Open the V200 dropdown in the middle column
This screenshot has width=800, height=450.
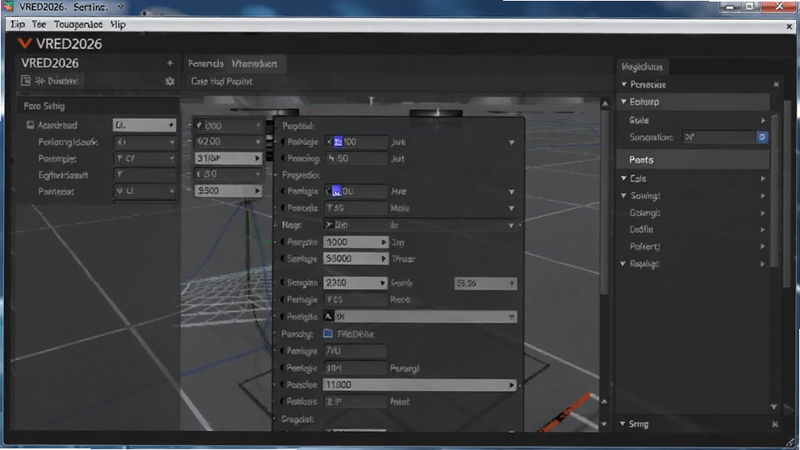click(x=228, y=141)
